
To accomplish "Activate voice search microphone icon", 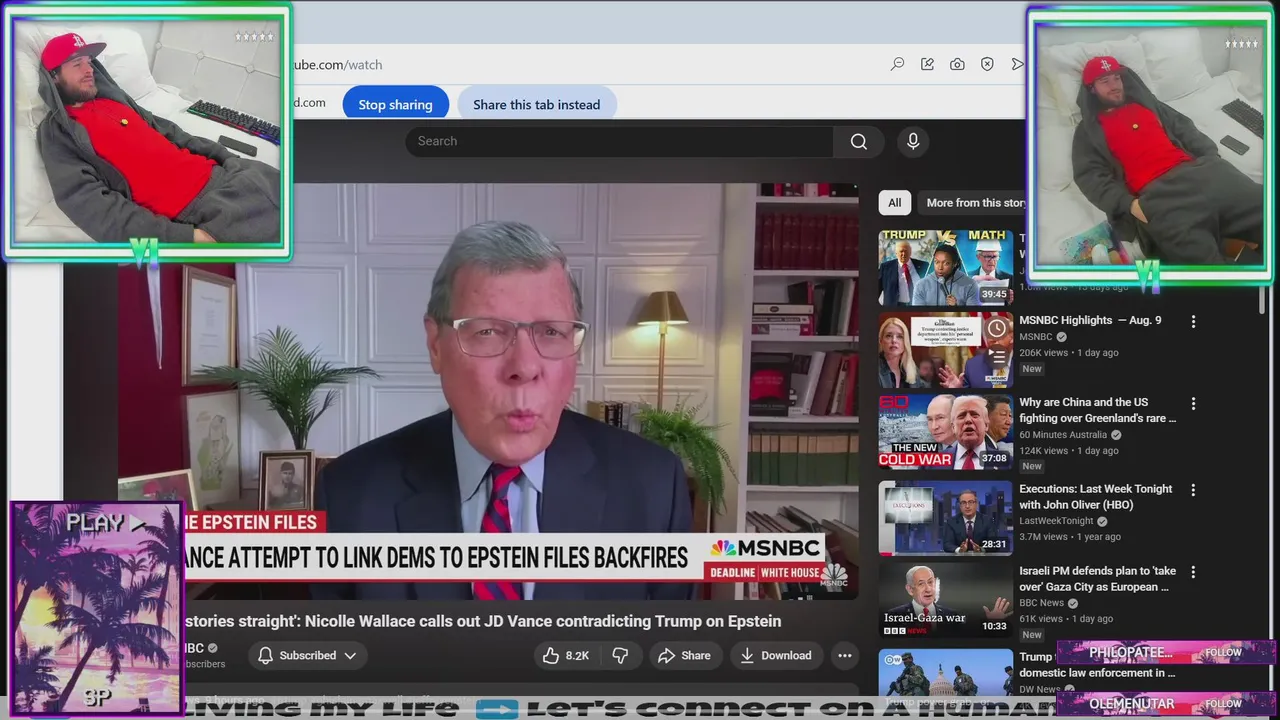I will [x=913, y=141].
